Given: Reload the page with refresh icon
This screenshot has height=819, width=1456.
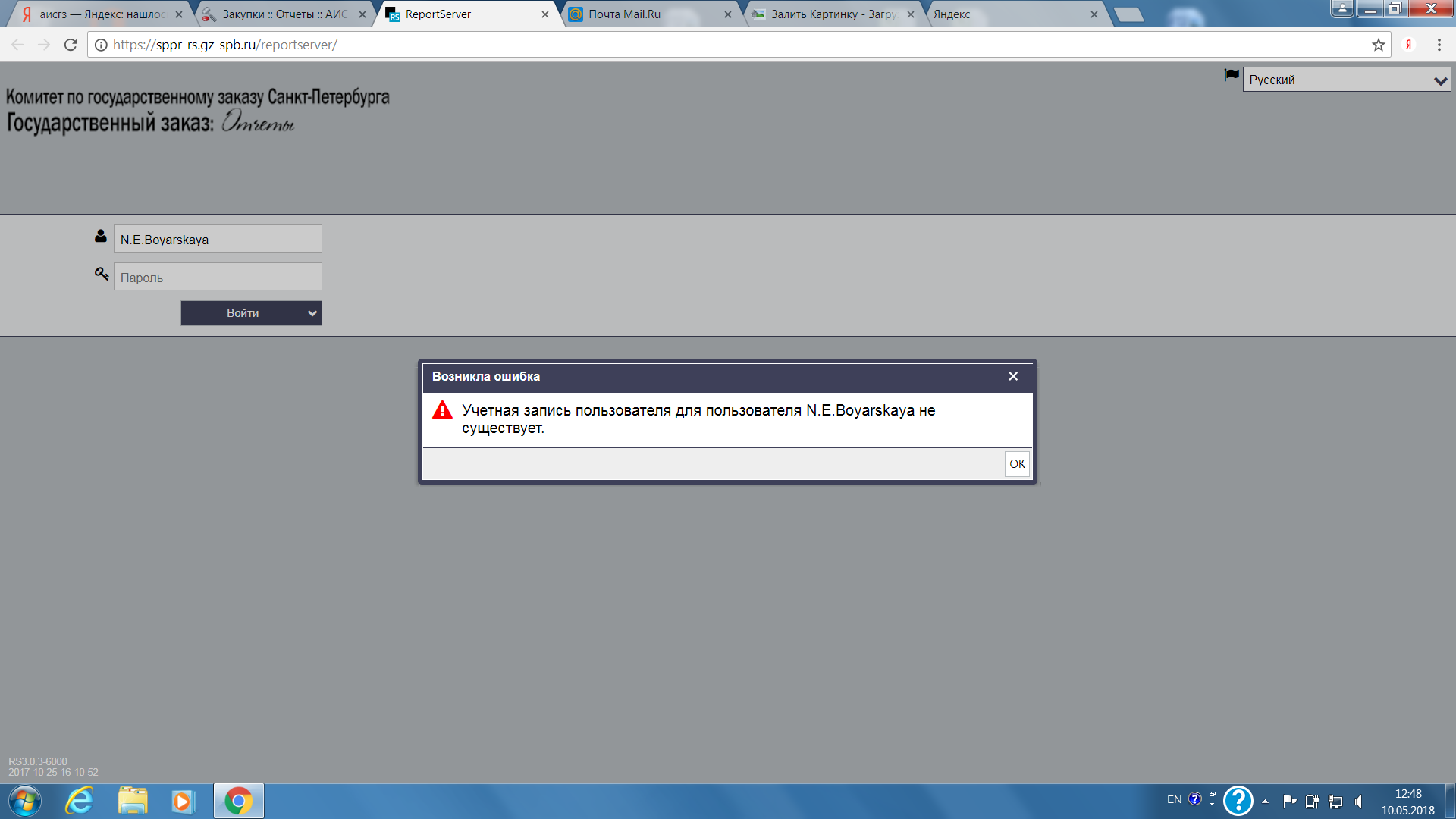Looking at the screenshot, I should click(71, 45).
